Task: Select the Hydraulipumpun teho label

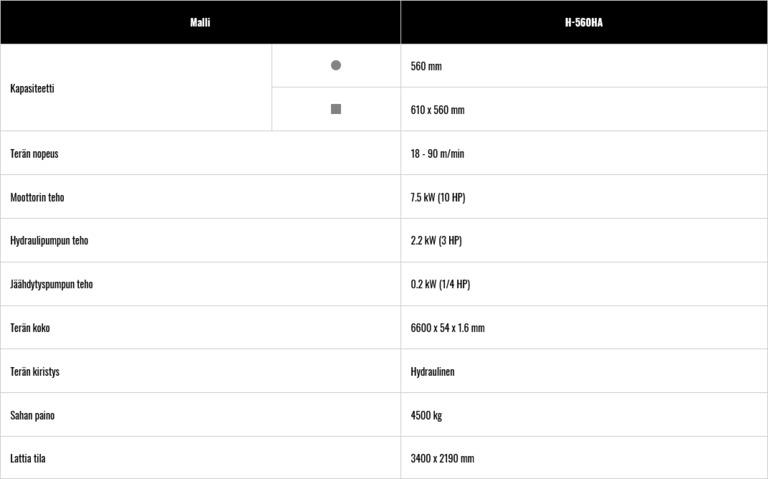Action: coord(49,241)
